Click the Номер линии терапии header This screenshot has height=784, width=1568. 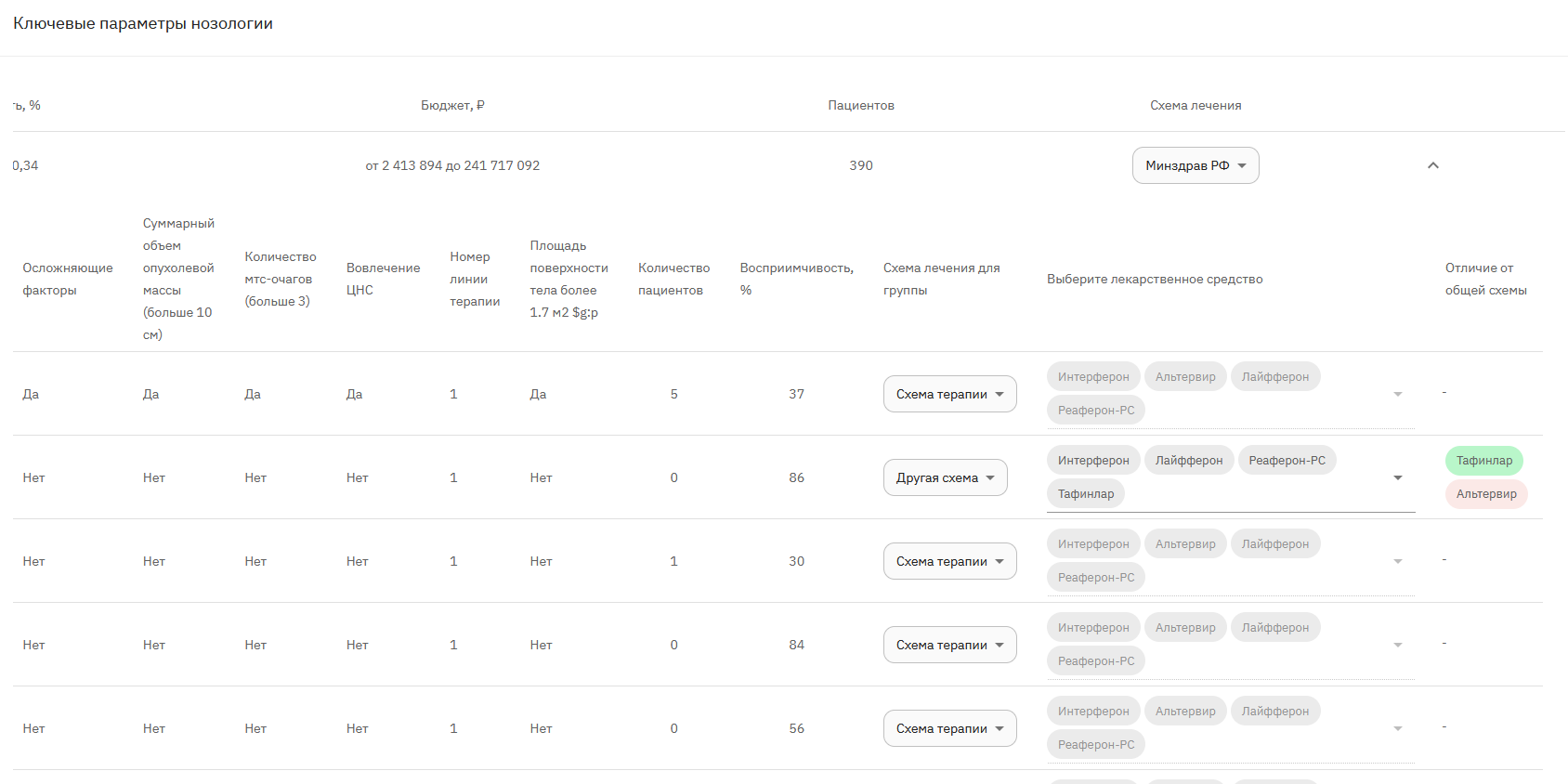(475, 279)
